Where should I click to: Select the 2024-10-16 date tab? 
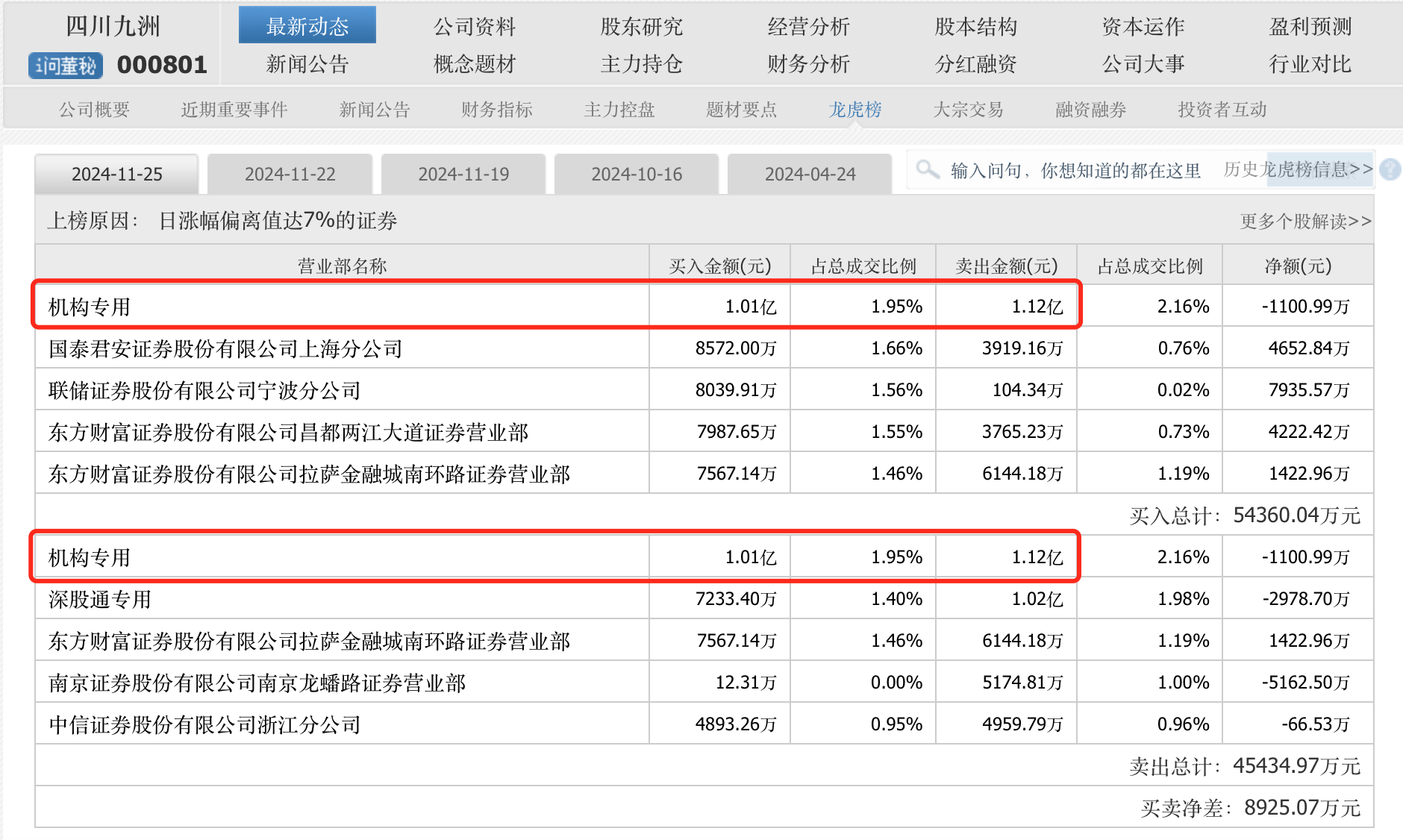[x=637, y=175]
